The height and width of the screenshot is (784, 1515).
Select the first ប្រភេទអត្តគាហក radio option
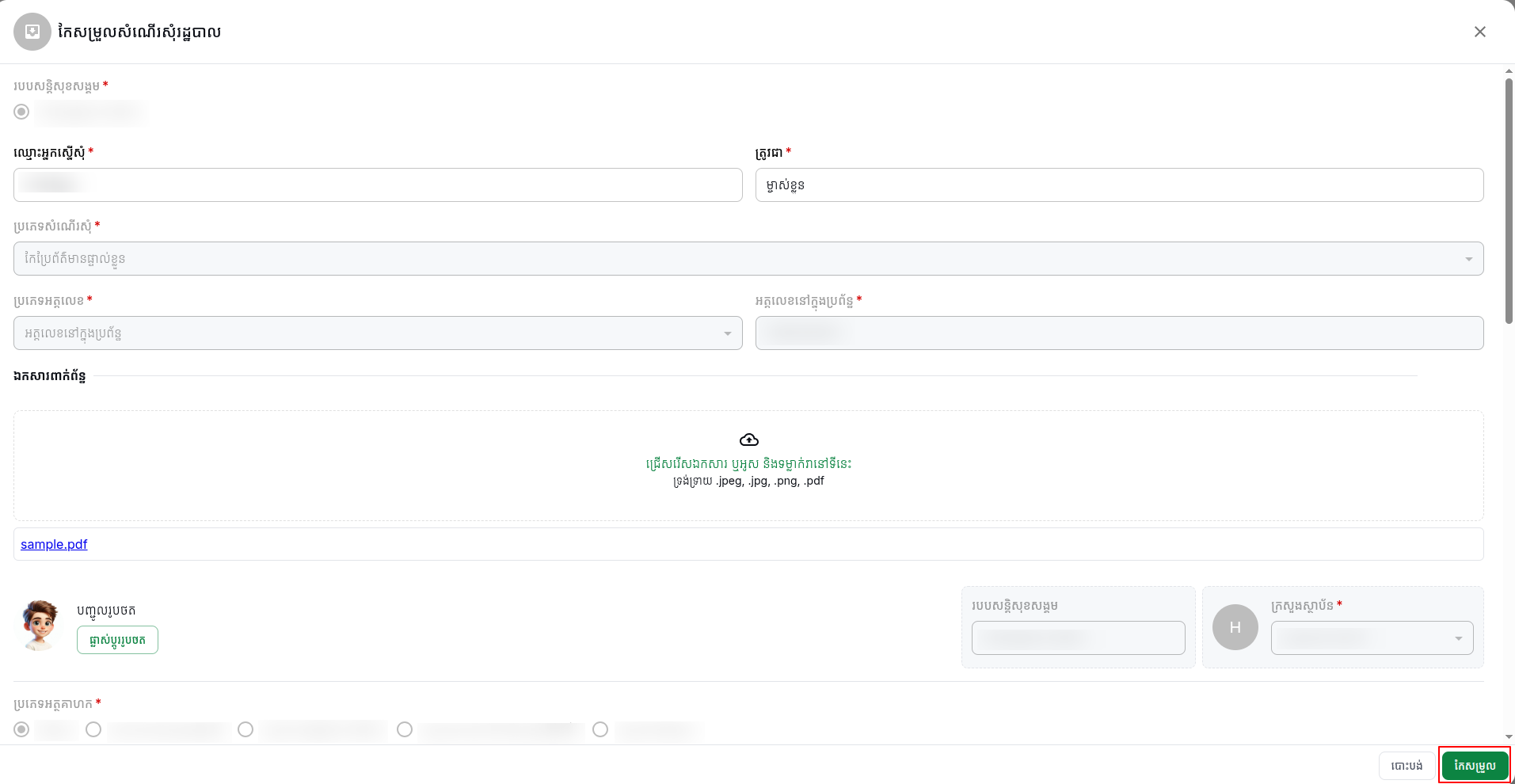(x=21, y=729)
